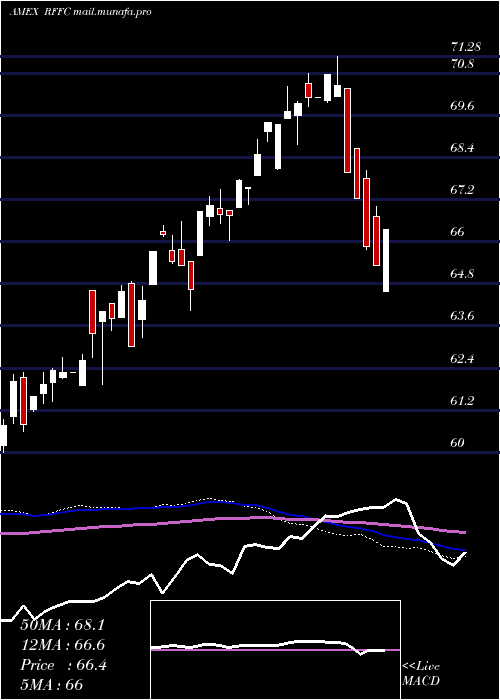Click the last white candlestick on the right

pyautogui.click(x=386, y=260)
